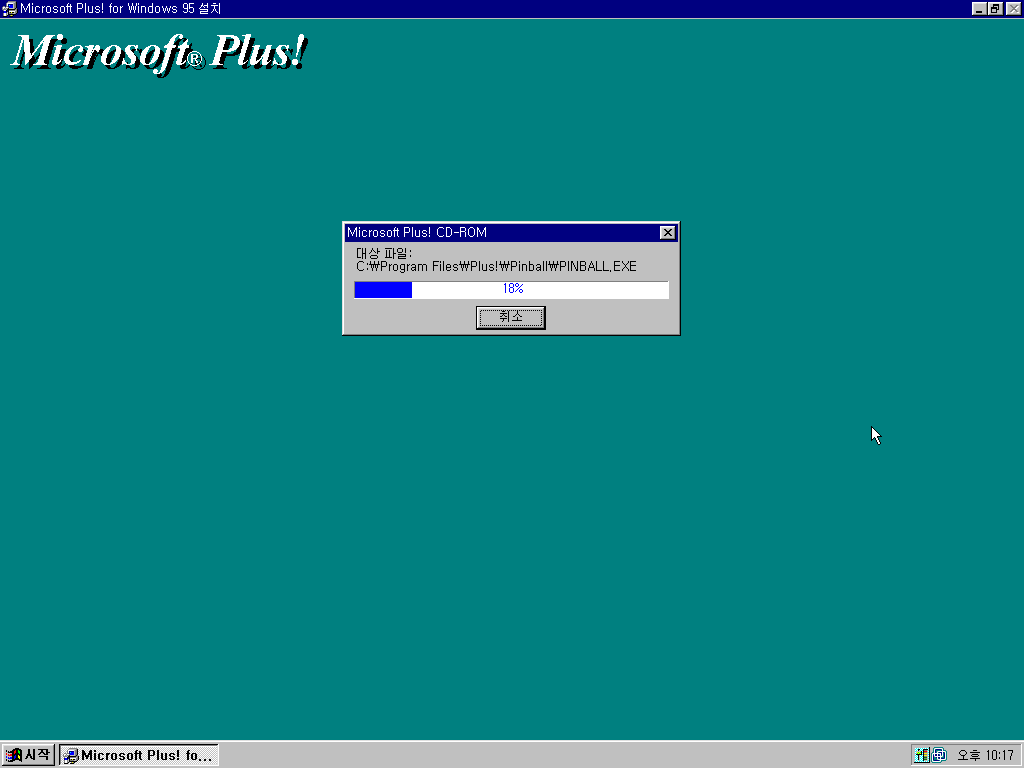1024x768 pixels.
Task: Click the setup icon in main title bar
Action: coord(9,8)
